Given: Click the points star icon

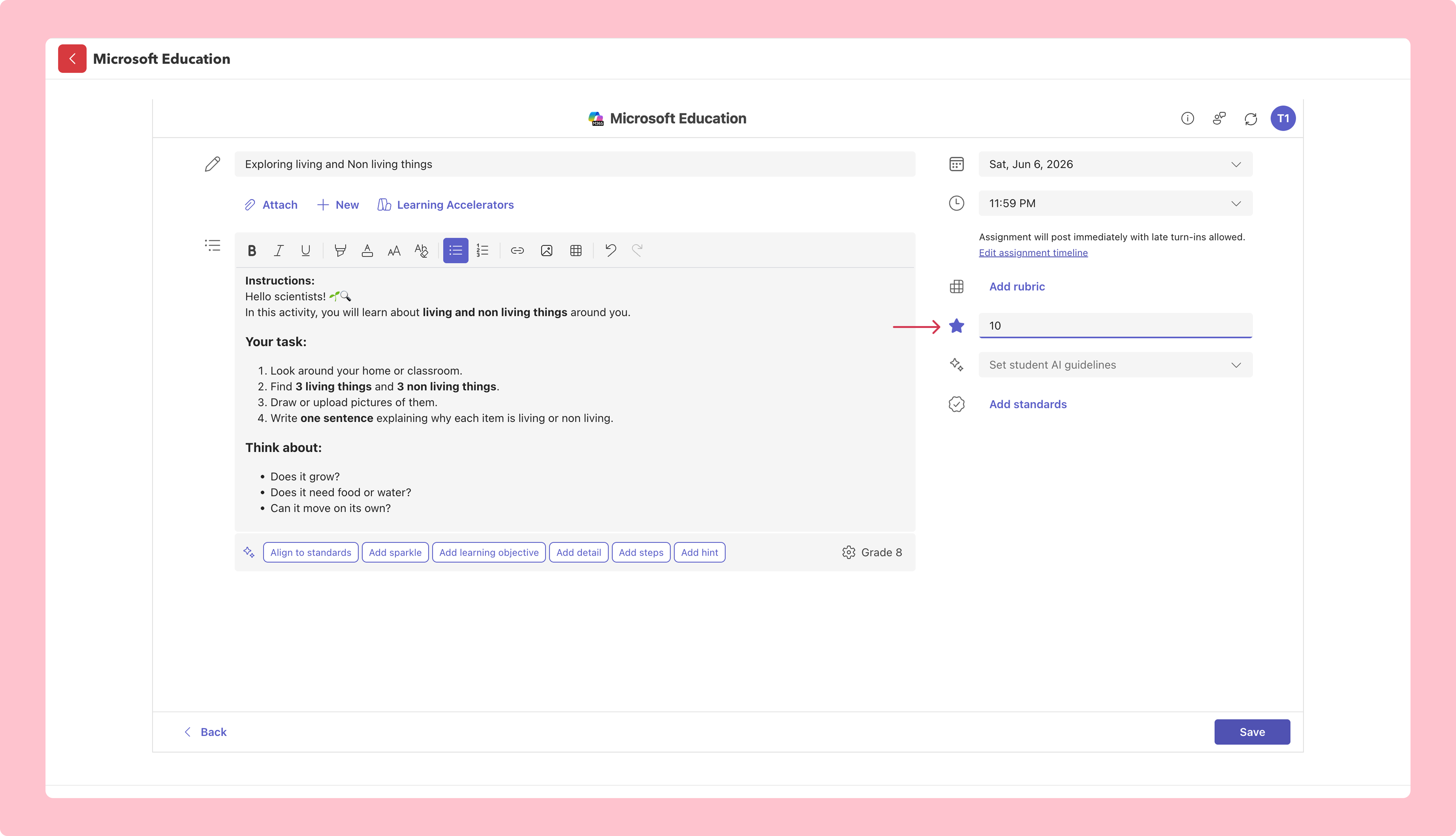Looking at the screenshot, I should click(x=956, y=326).
